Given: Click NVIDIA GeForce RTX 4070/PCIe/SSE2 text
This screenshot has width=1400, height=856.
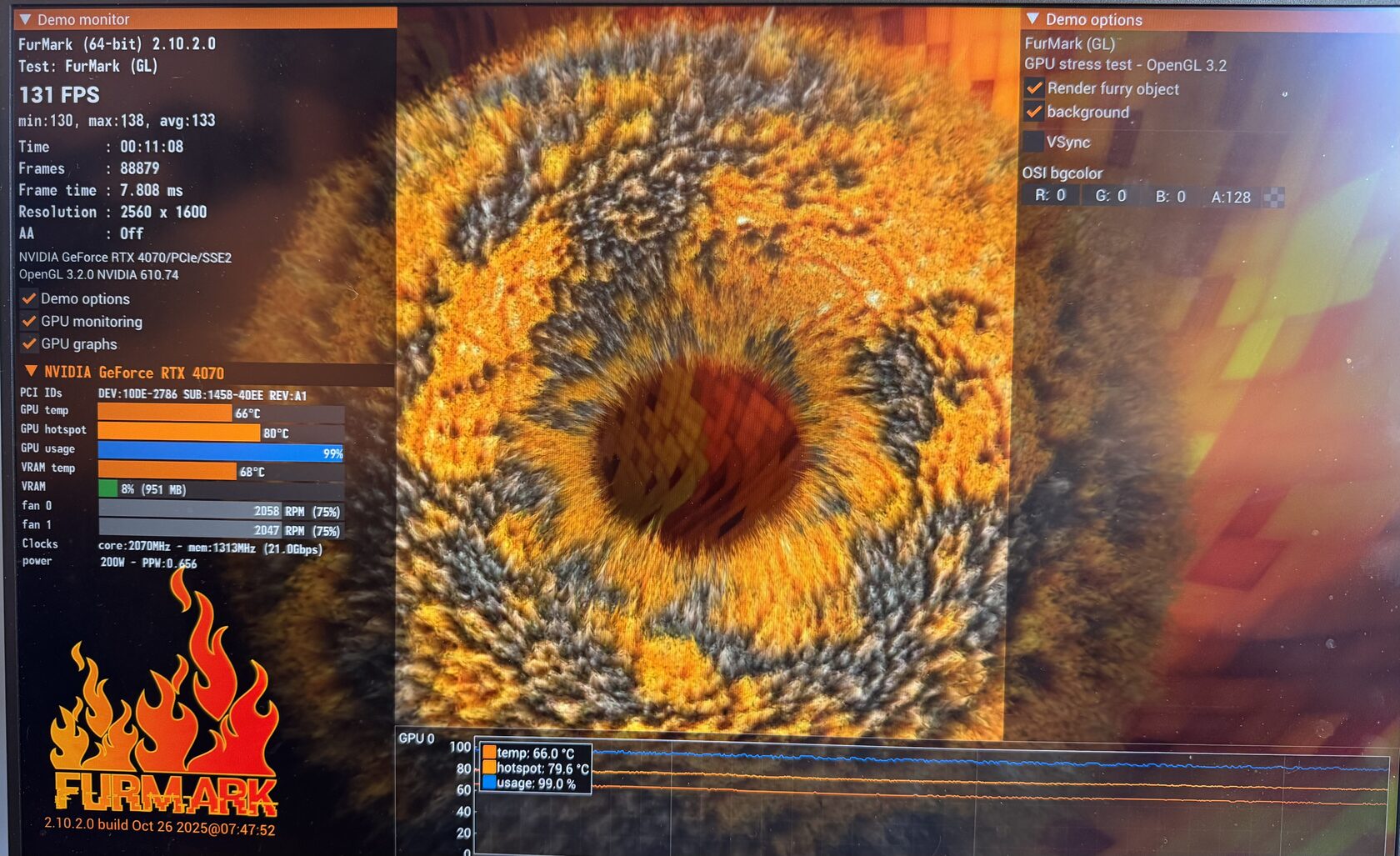Looking at the screenshot, I should pyautogui.click(x=125, y=258).
